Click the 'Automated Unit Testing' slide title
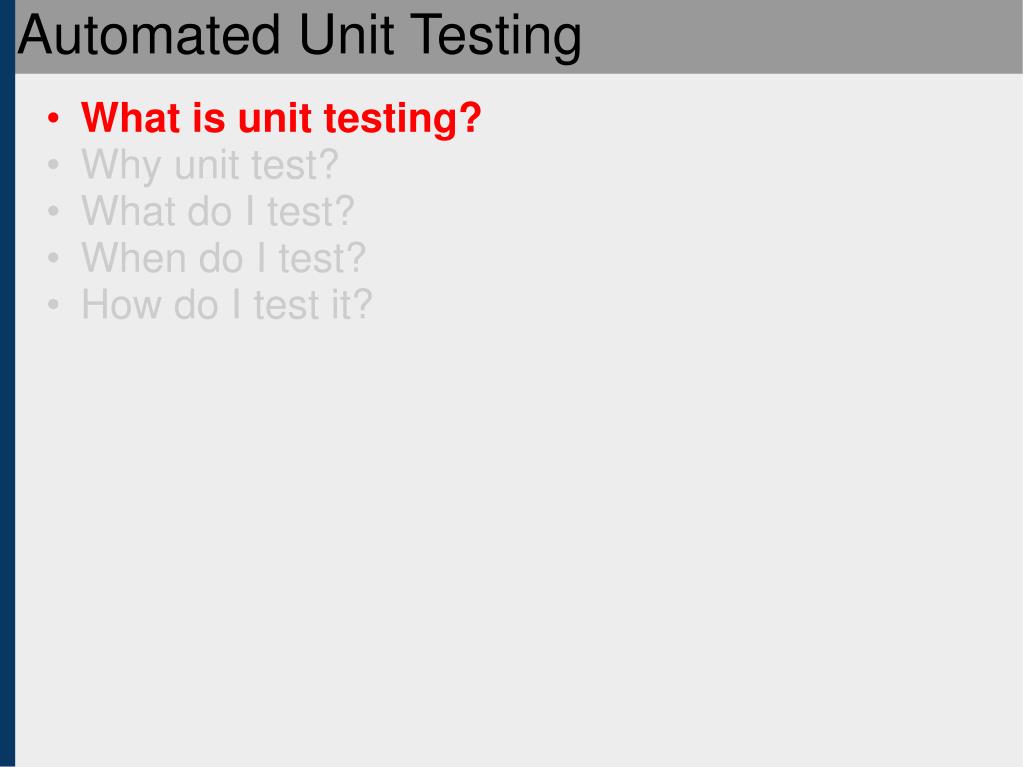 (x=299, y=35)
